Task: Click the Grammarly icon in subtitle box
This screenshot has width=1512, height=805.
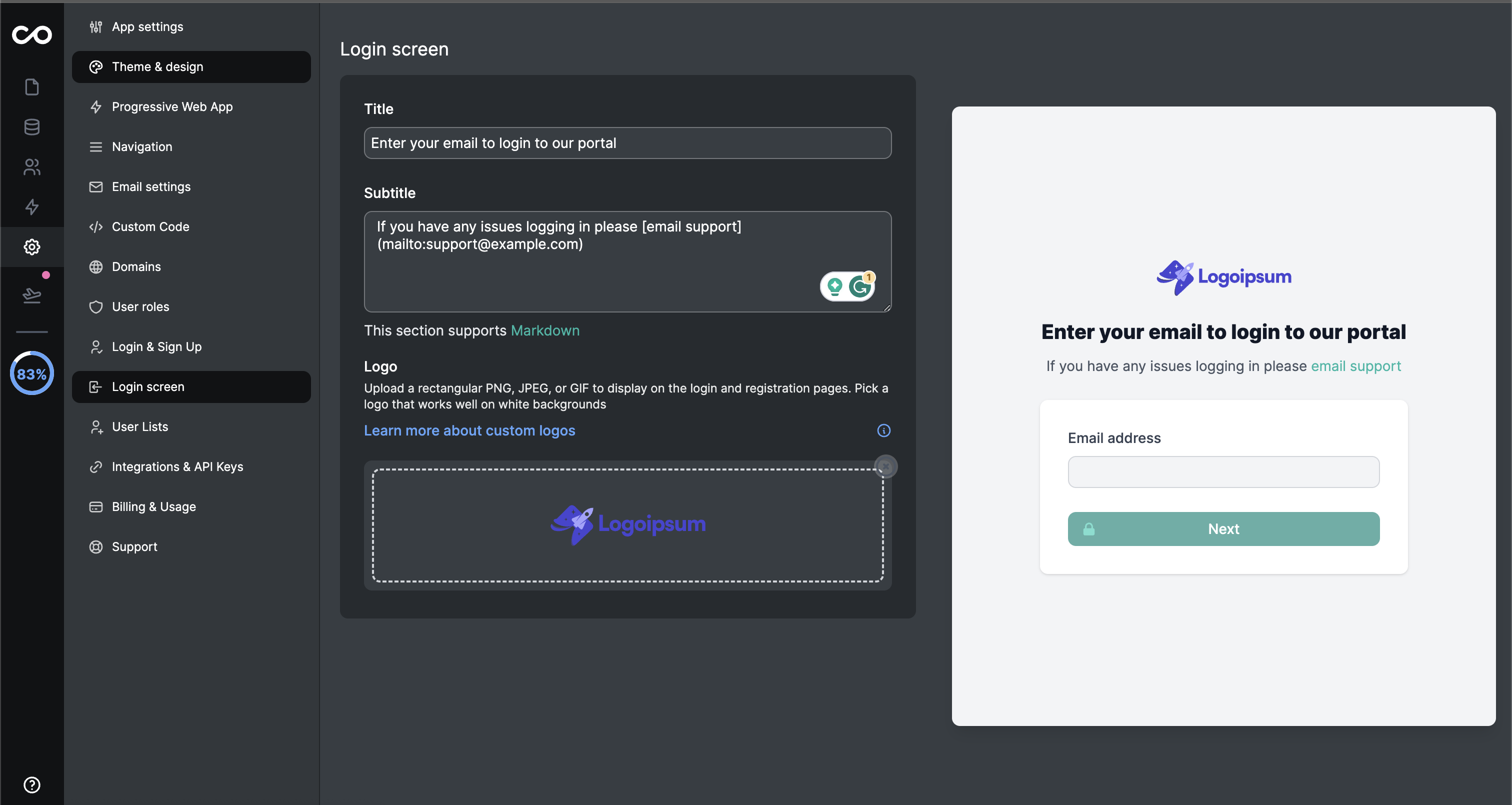Action: [860, 286]
